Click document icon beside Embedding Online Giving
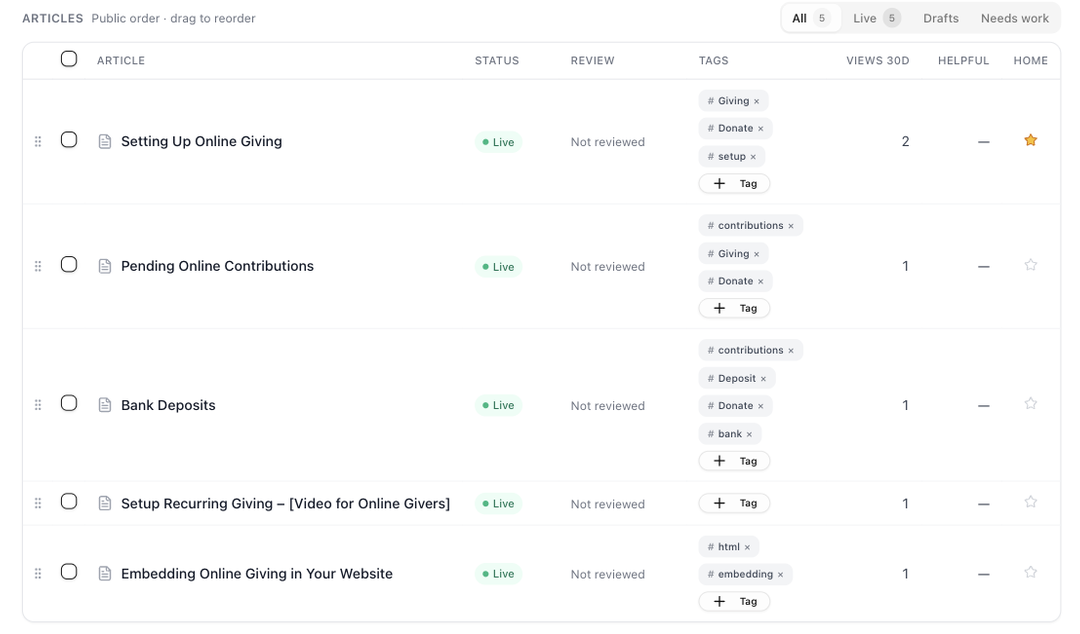This screenshot has height=634, width=1080. coord(105,573)
